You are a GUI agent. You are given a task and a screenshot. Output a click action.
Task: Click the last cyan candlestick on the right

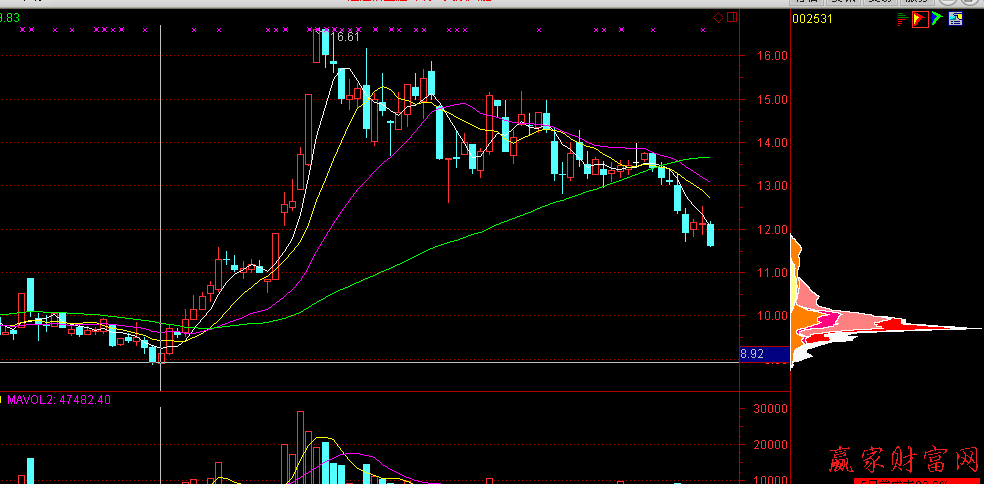pos(711,235)
